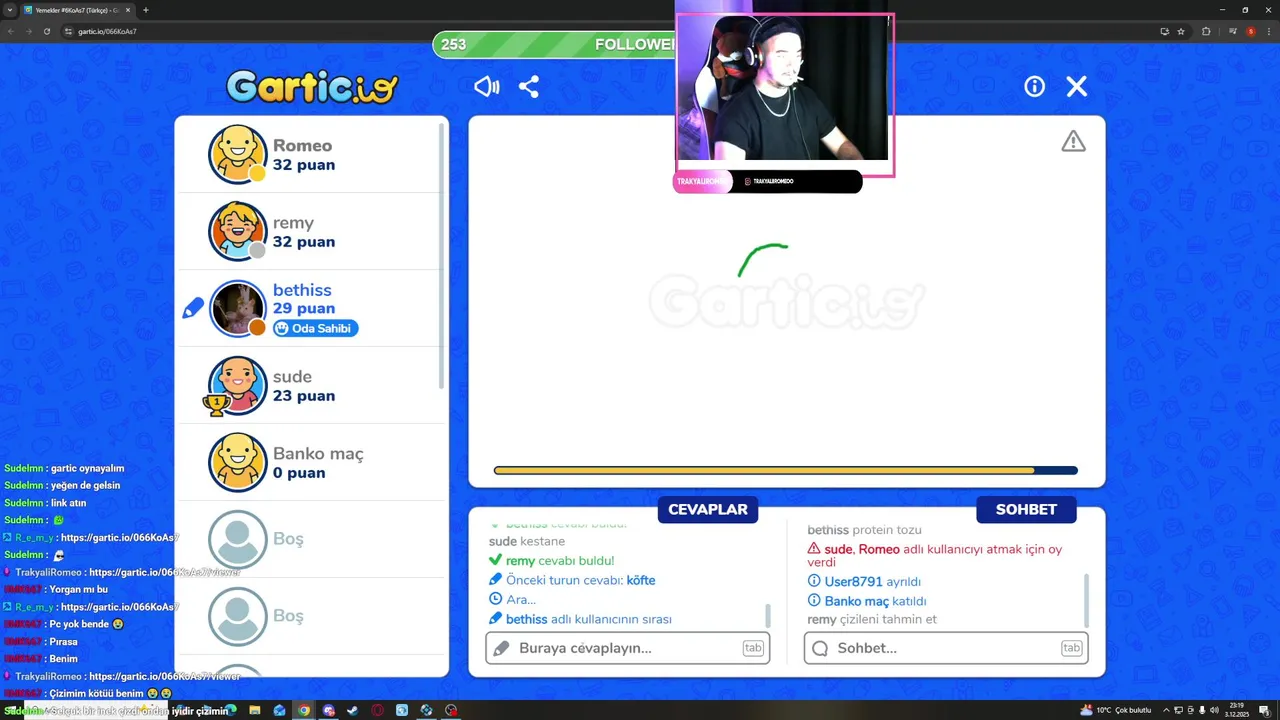
Task: Click the answers panel scrollbar
Action: (768, 614)
